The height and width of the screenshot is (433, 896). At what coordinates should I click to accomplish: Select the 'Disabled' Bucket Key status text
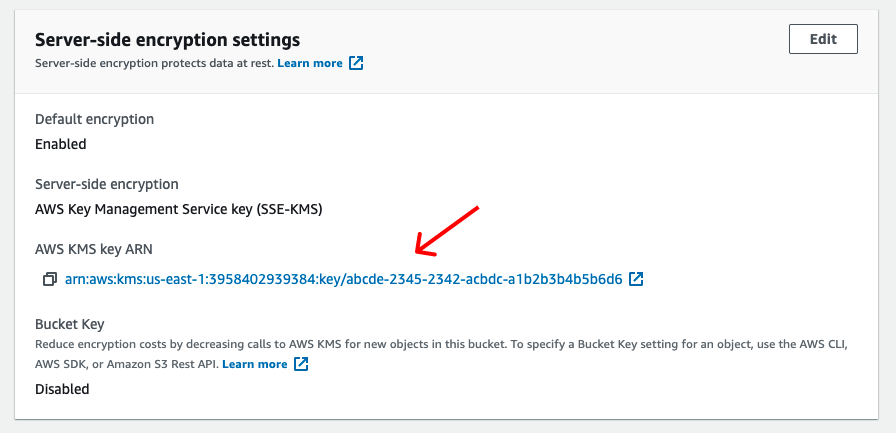(x=62, y=389)
